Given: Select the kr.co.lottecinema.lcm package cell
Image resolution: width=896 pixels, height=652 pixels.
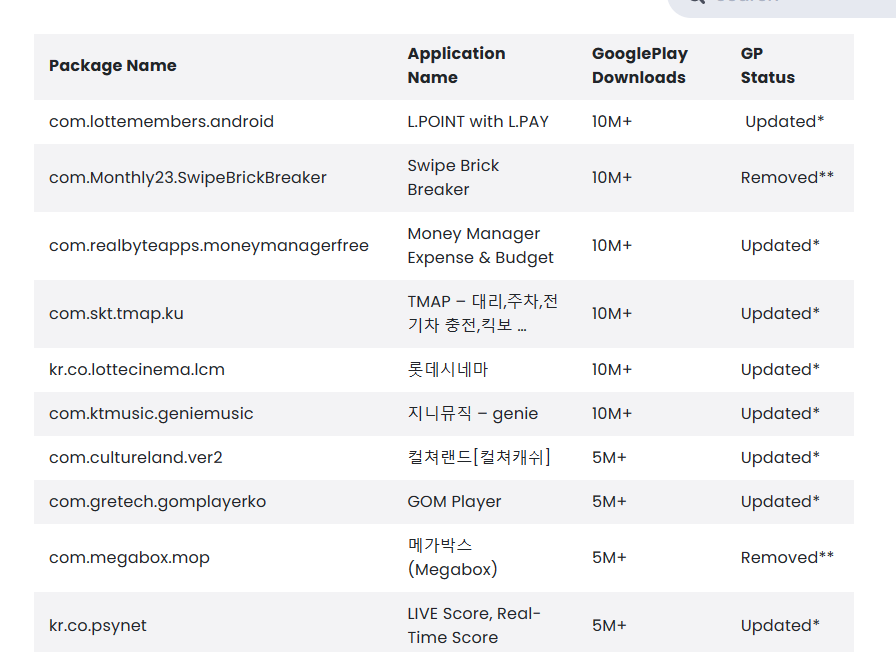Looking at the screenshot, I should tap(137, 370).
